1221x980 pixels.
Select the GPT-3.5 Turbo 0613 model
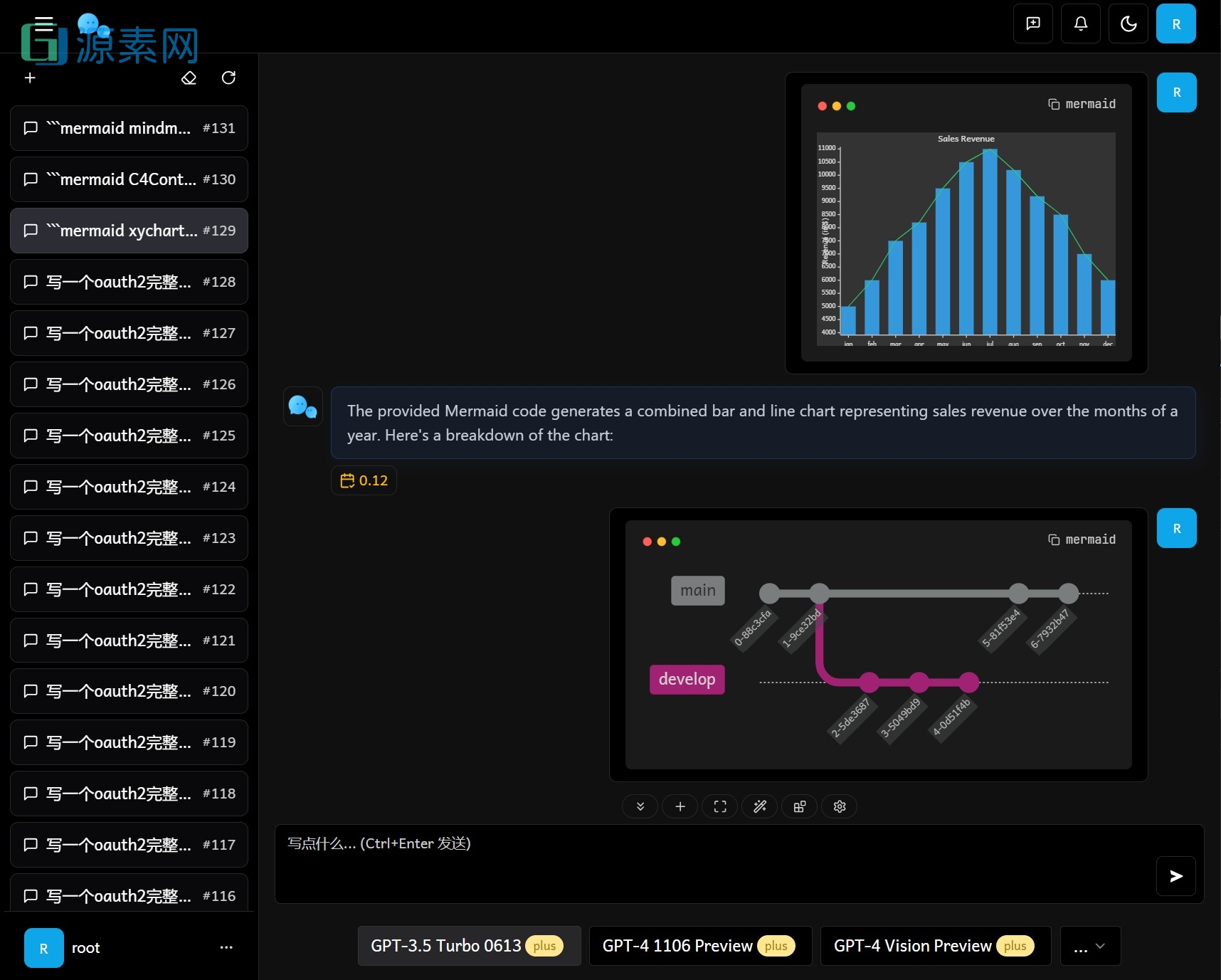pyautogui.click(x=468, y=946)
